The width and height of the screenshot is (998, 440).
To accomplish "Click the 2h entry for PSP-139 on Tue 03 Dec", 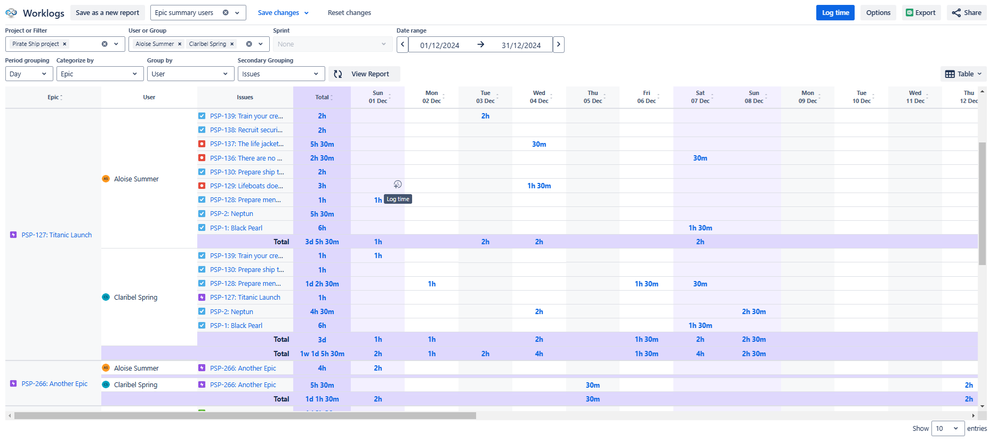I will [485, 116].
